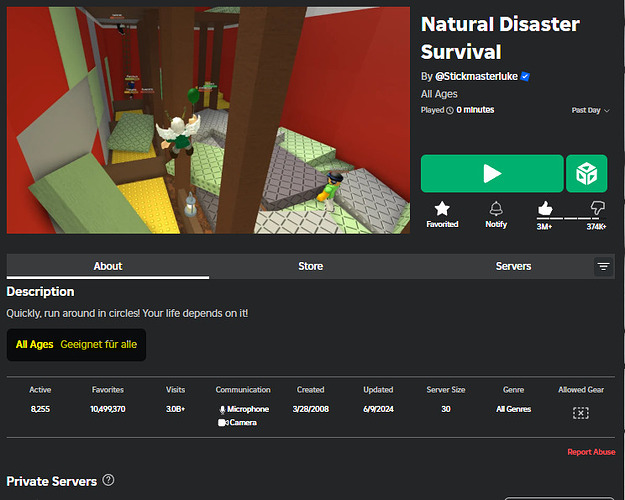The width and height of the screenshot is (625, 500).
Task: Click the Favorites count 10,499,370
Action: pyautogui.click(x=108, y=409)
